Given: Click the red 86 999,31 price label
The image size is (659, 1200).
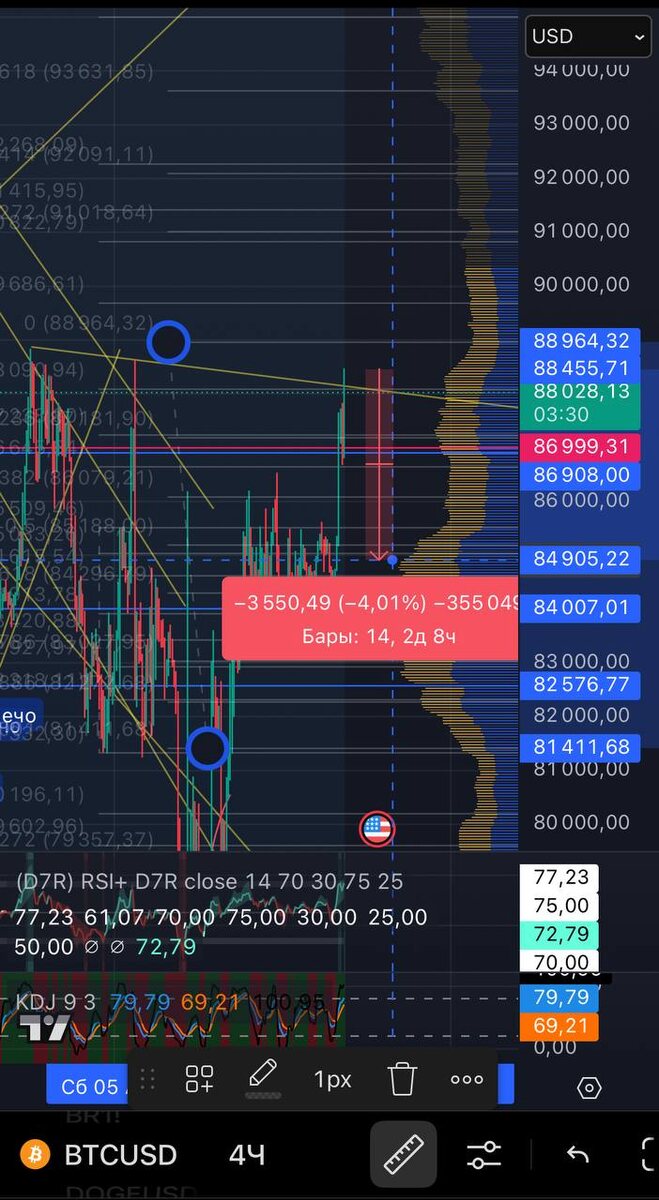Looking at the screenshot, I should [581, 447].
